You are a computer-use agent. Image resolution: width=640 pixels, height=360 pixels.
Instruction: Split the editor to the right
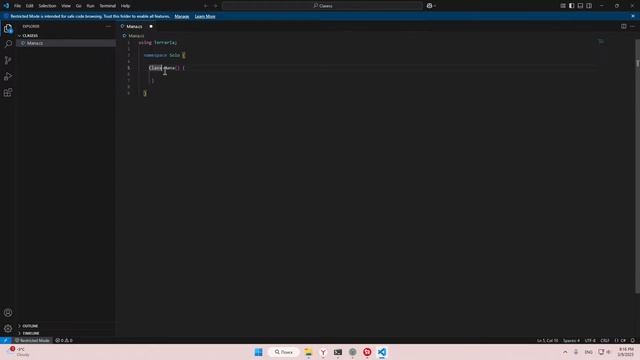pyautogui.click(x=624, y=26)
